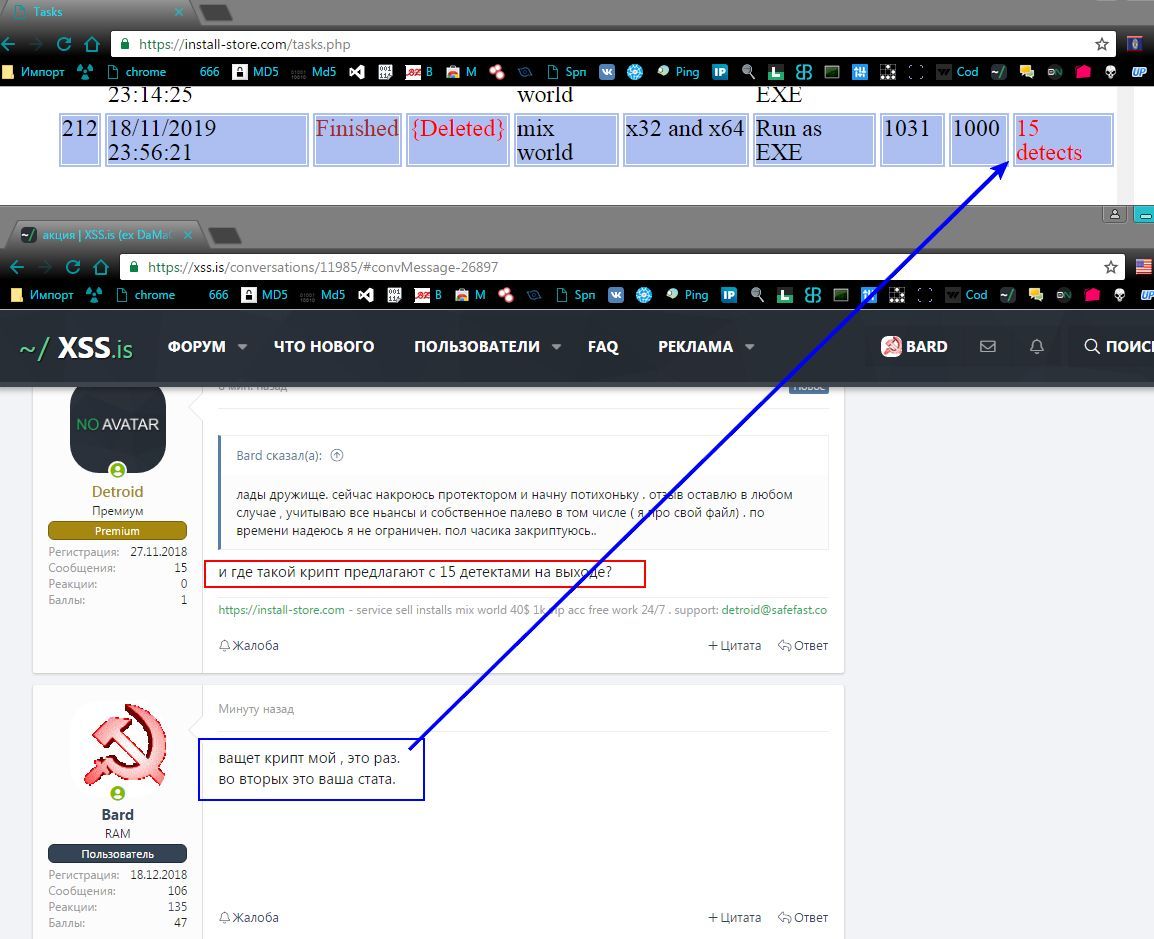The width and height of the screenshot is (1154, 939).
Task: Open magnifier bookmark in the XSS.is window
Action: click(757, 295)
